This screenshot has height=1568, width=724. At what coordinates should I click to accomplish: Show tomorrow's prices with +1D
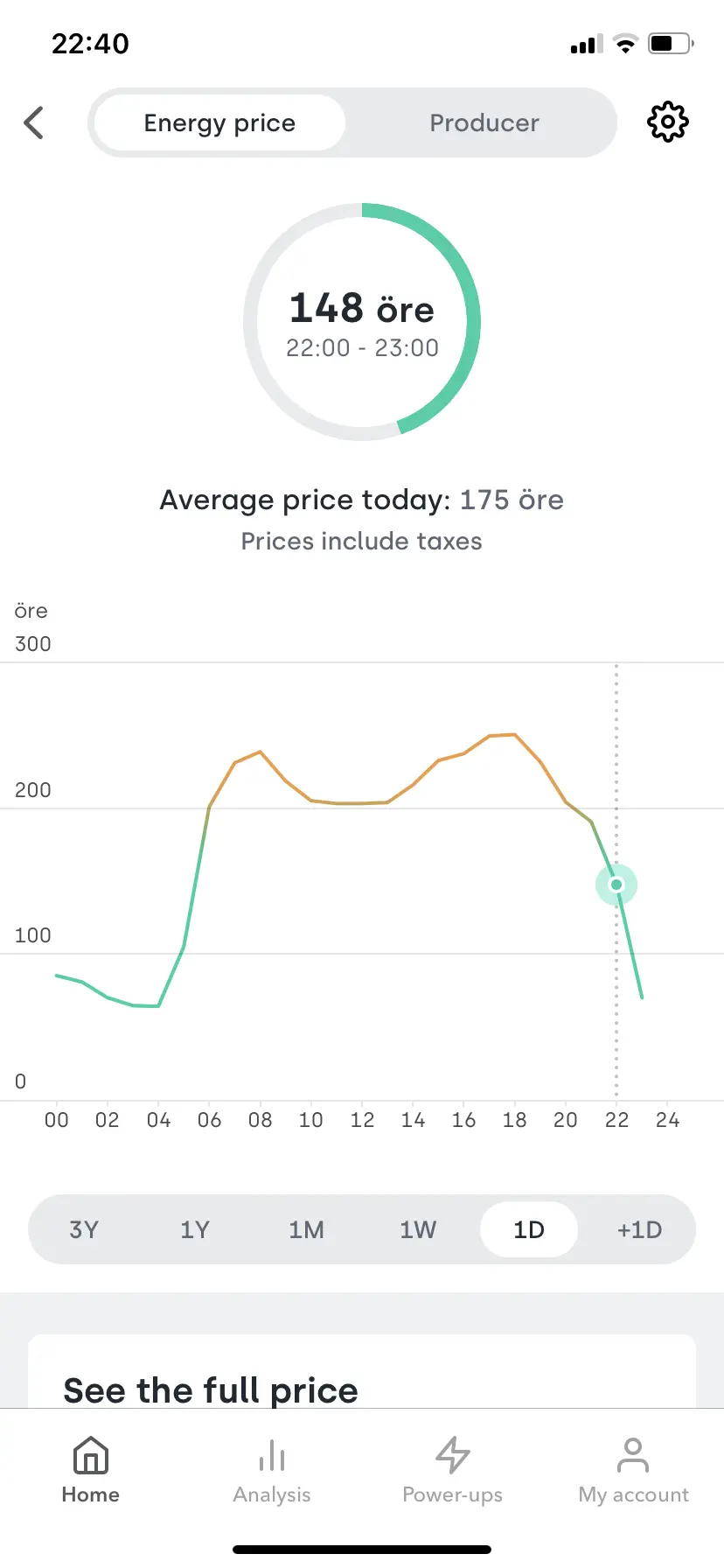click(x=639, y=1229)
